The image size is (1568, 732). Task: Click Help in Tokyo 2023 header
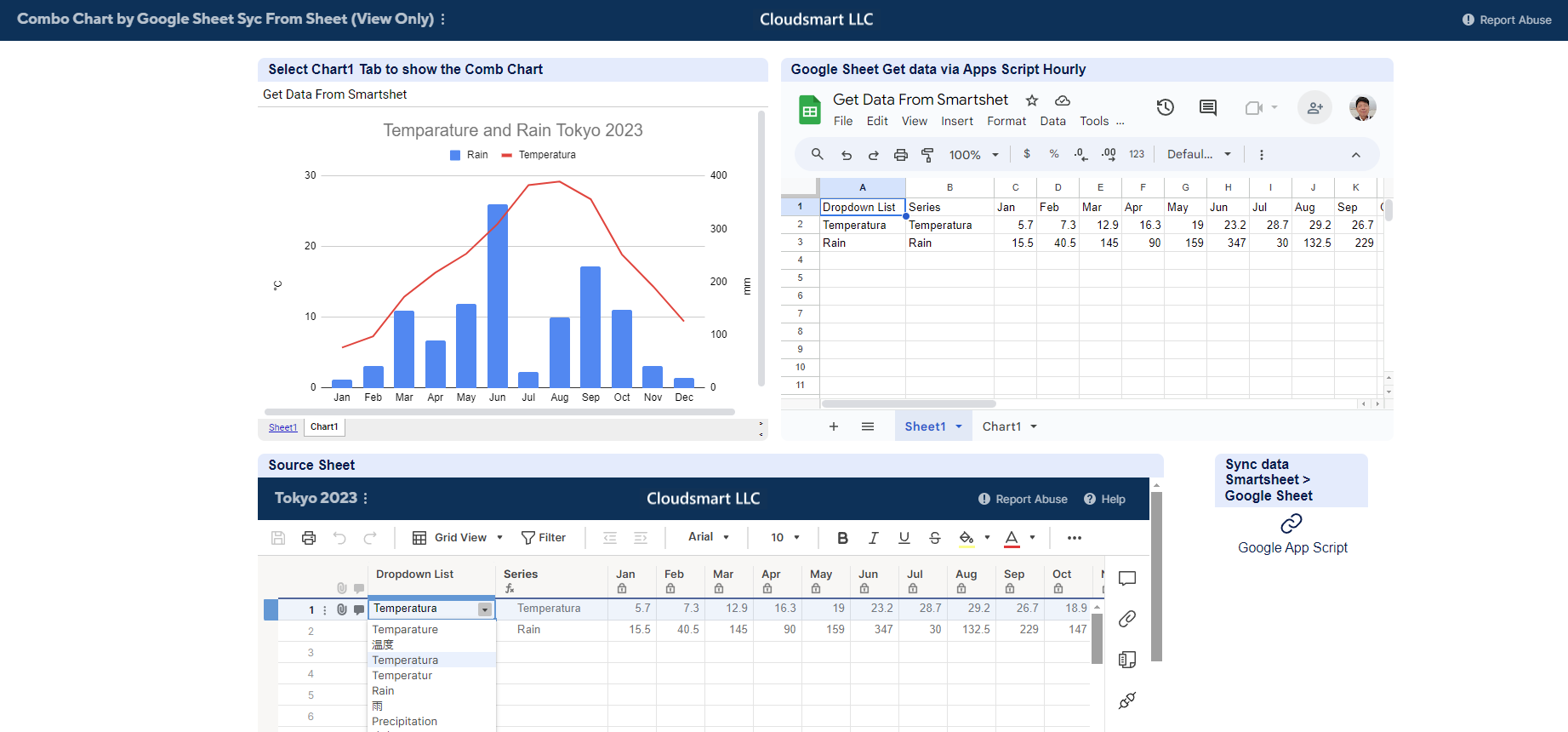pyautogui.click(x=1104, y=499)
